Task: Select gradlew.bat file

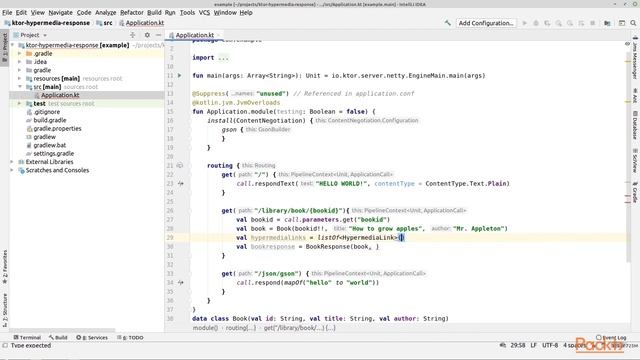Action: [x=49, y=145]
